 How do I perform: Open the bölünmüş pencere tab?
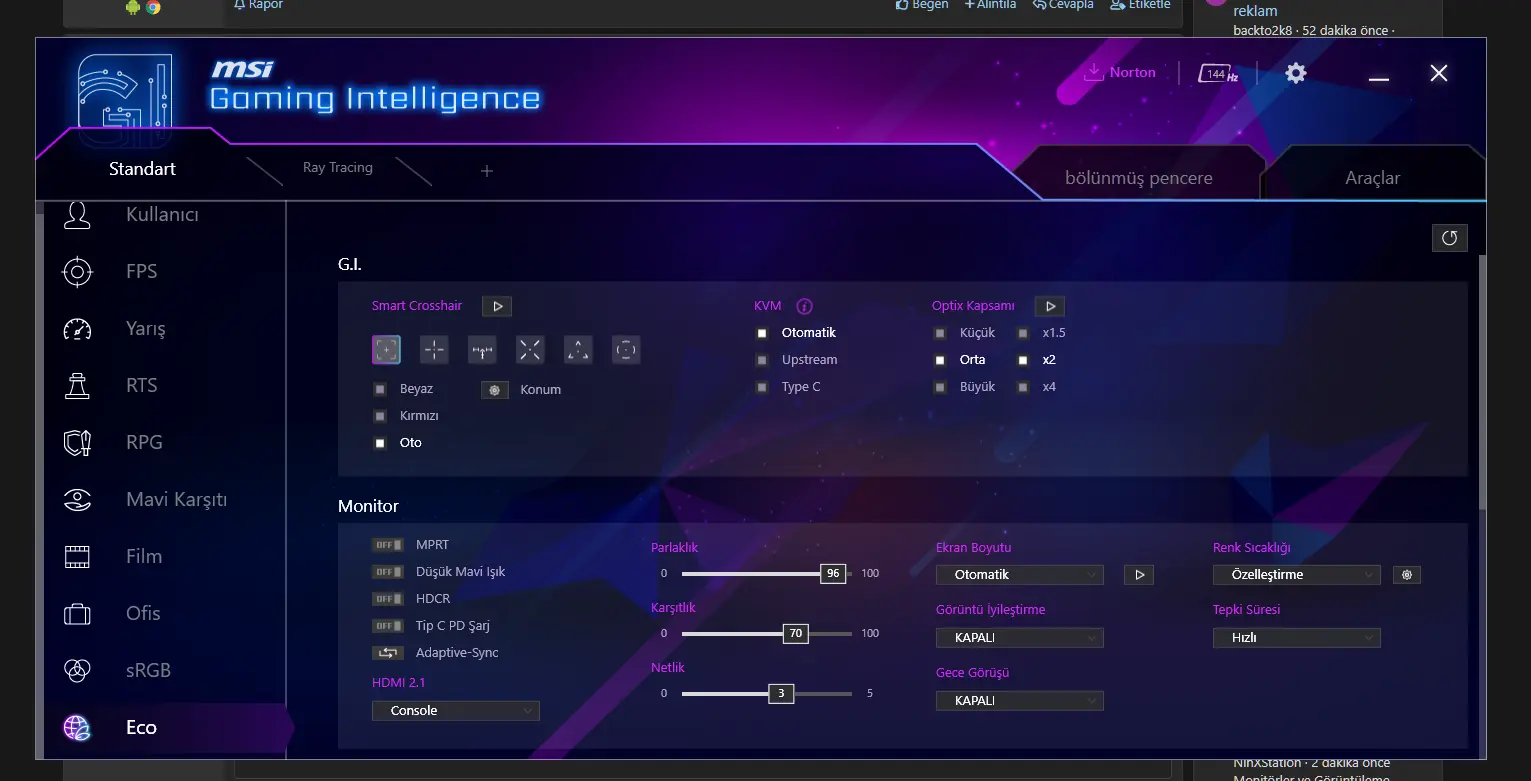[1139, 178]
